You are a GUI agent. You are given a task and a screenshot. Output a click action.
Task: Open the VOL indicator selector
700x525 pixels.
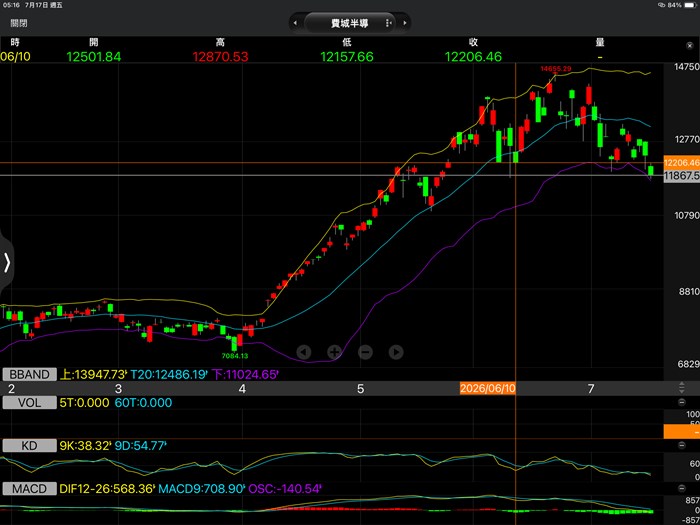30,403
